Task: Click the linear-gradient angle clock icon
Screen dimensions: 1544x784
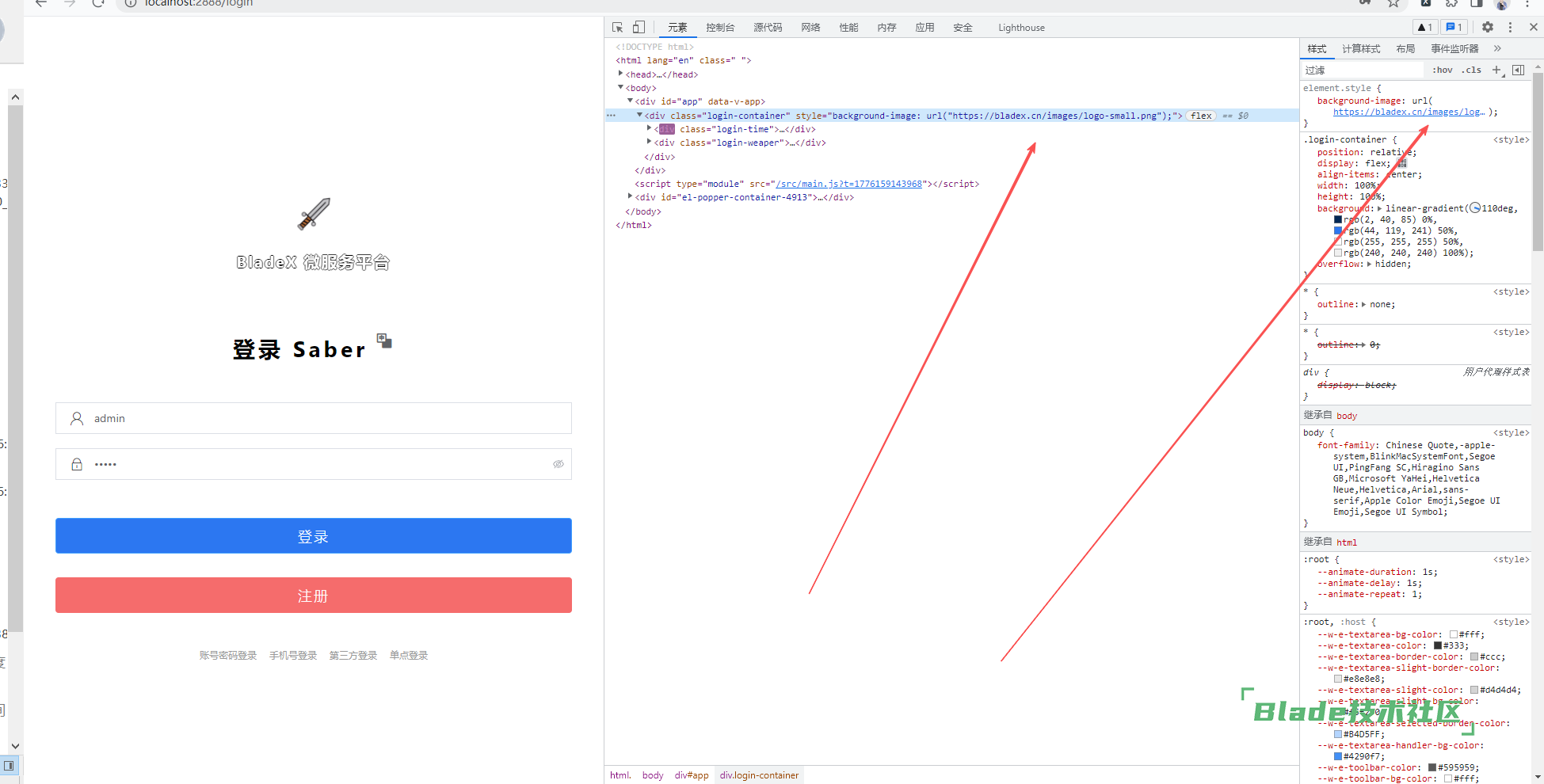Action: [x=1475, y=208]
